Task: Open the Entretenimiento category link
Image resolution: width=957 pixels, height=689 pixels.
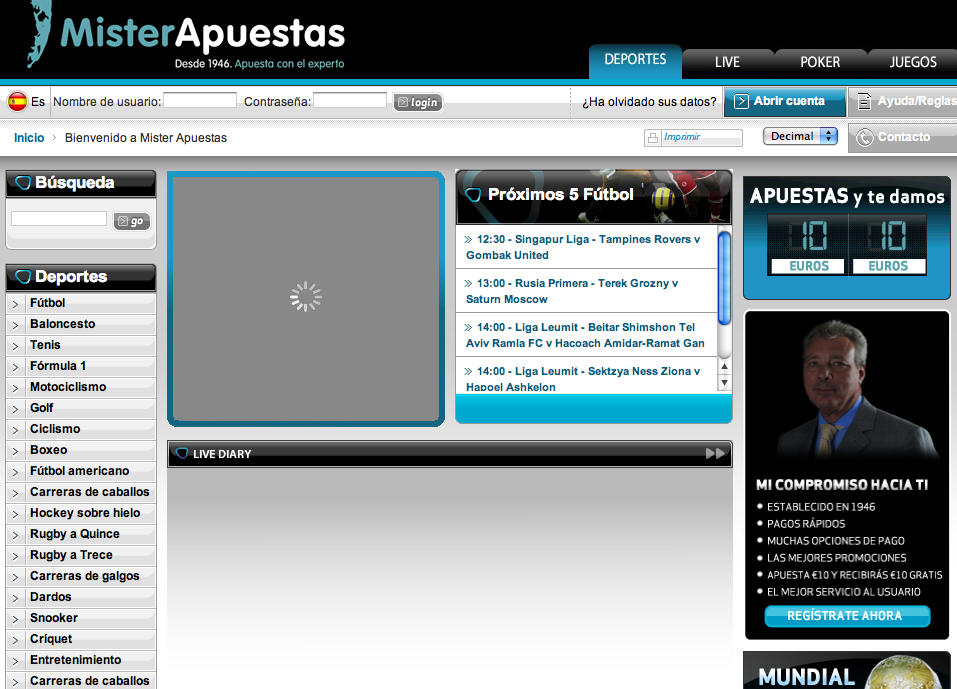Action: 76,660
